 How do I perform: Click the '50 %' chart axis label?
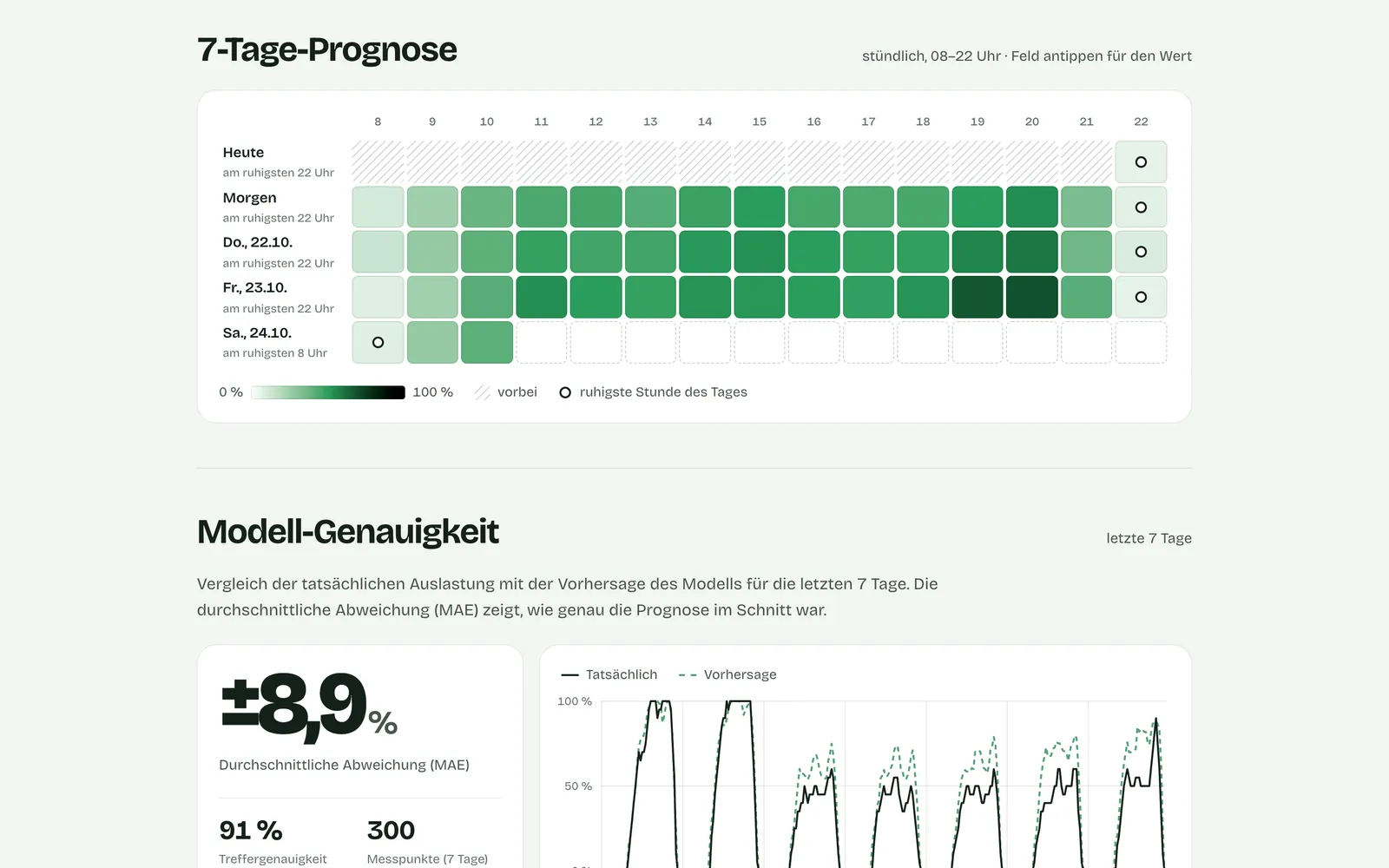tap(578, 786)
